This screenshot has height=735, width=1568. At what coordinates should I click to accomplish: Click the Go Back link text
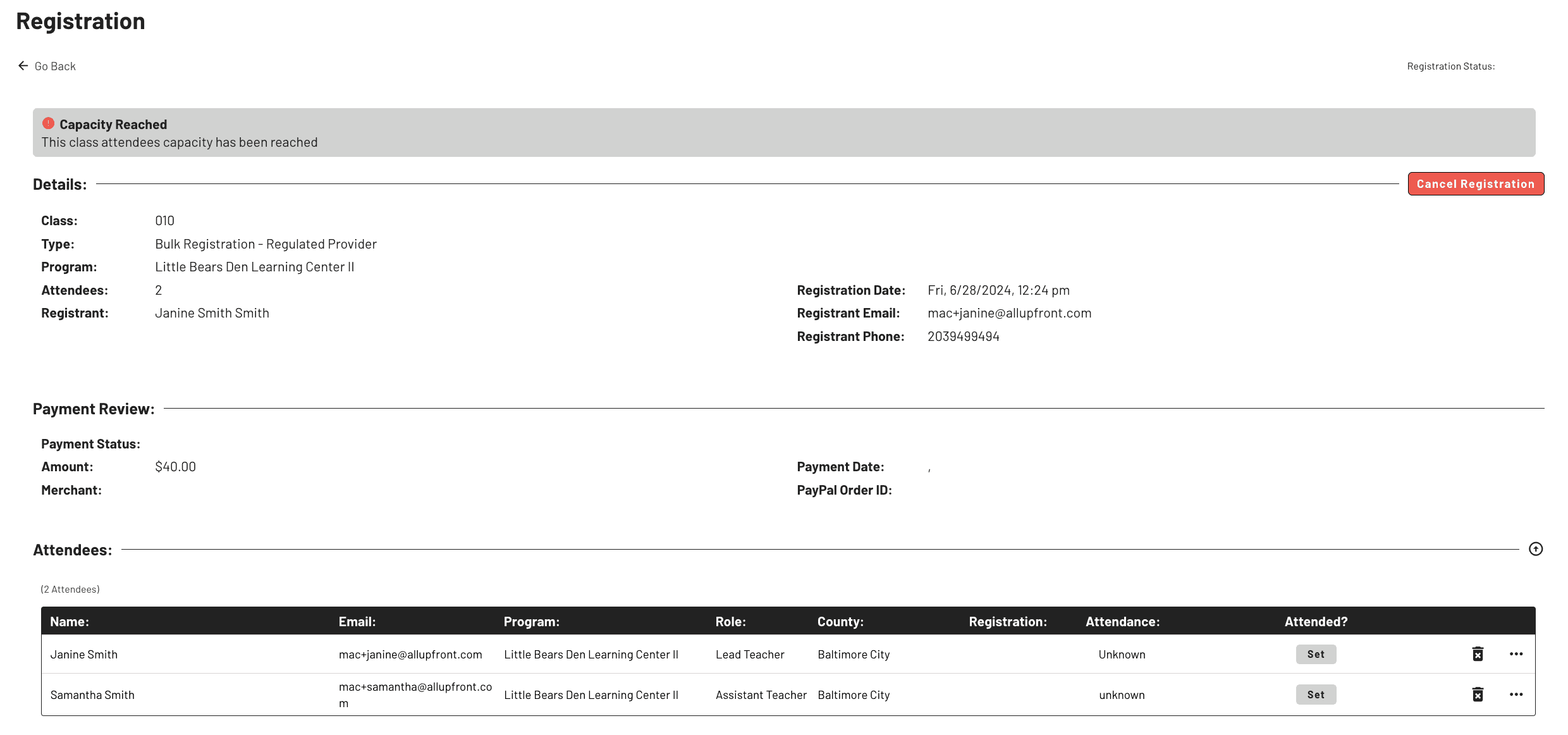click(x=55, y=66)
